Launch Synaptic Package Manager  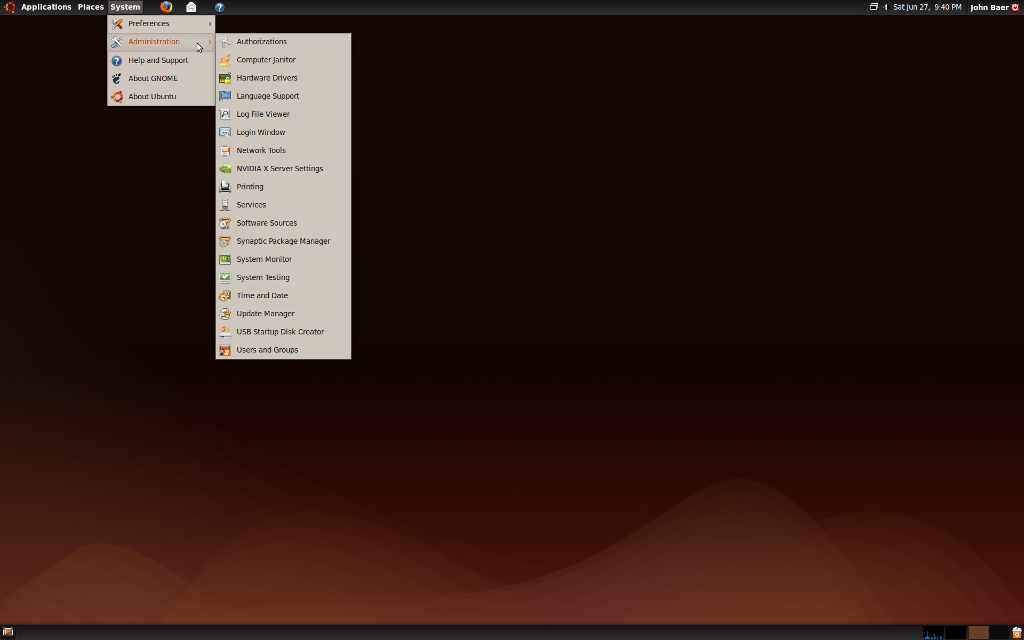(283, 241)
